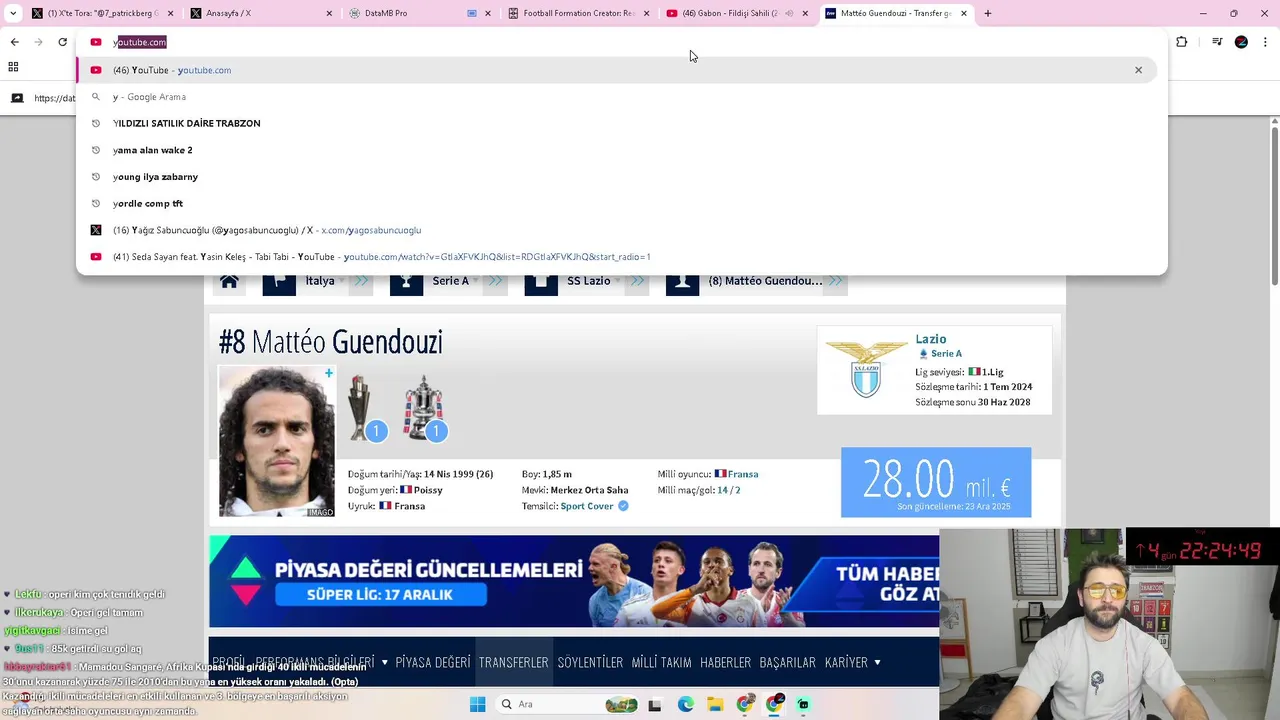Expand the Mattéo Guendou... breadcrumb dropdown
Screen dimensions: 1280x720
point(835,281)
